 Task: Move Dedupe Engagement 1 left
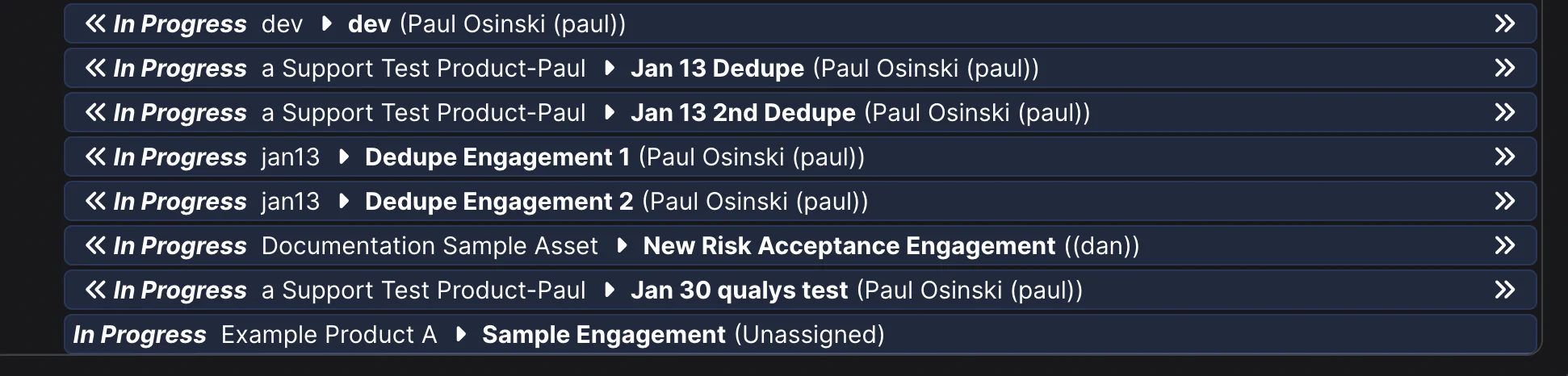[x=95, y=157]
